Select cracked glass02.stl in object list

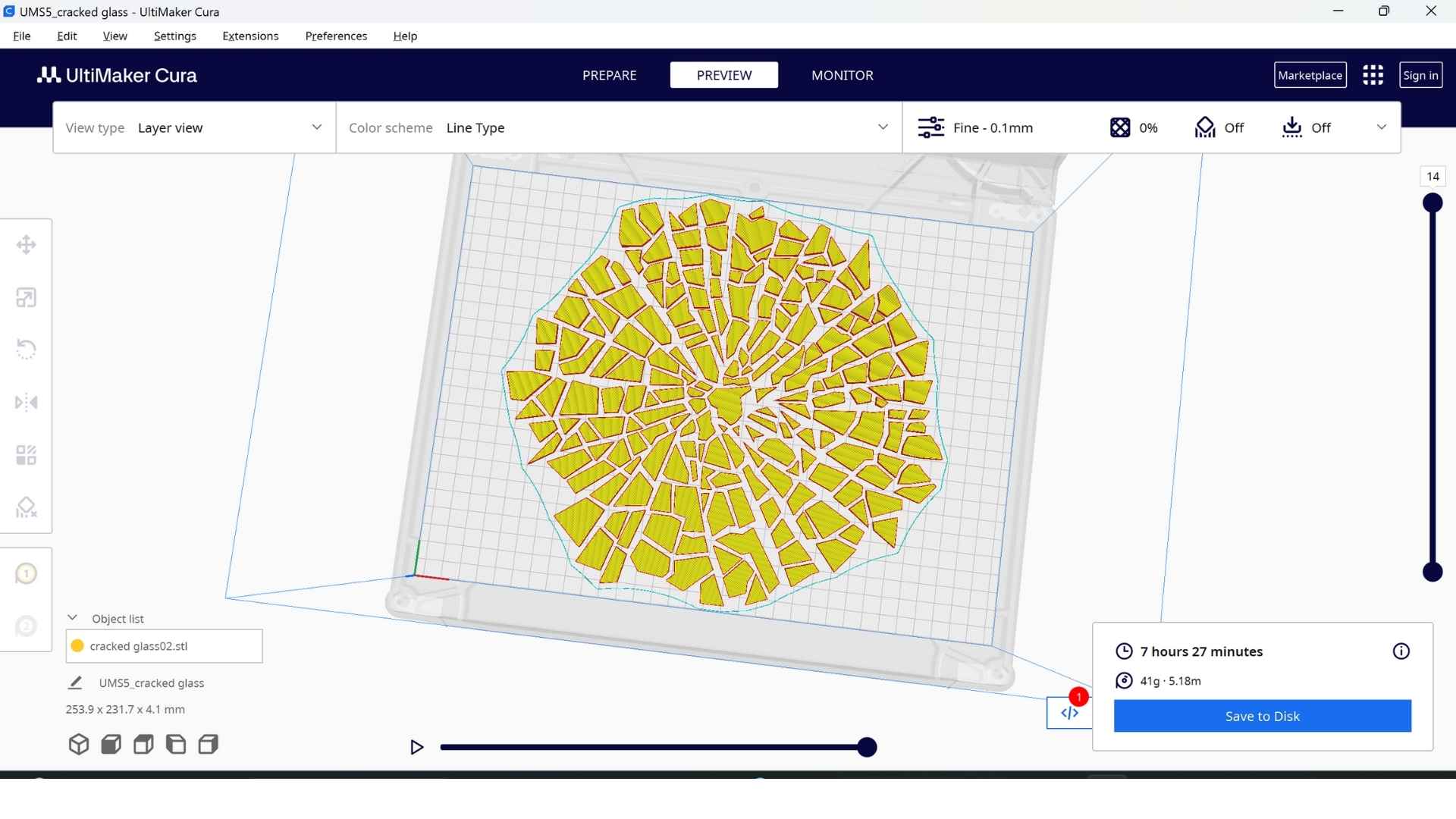click(164, 646)
